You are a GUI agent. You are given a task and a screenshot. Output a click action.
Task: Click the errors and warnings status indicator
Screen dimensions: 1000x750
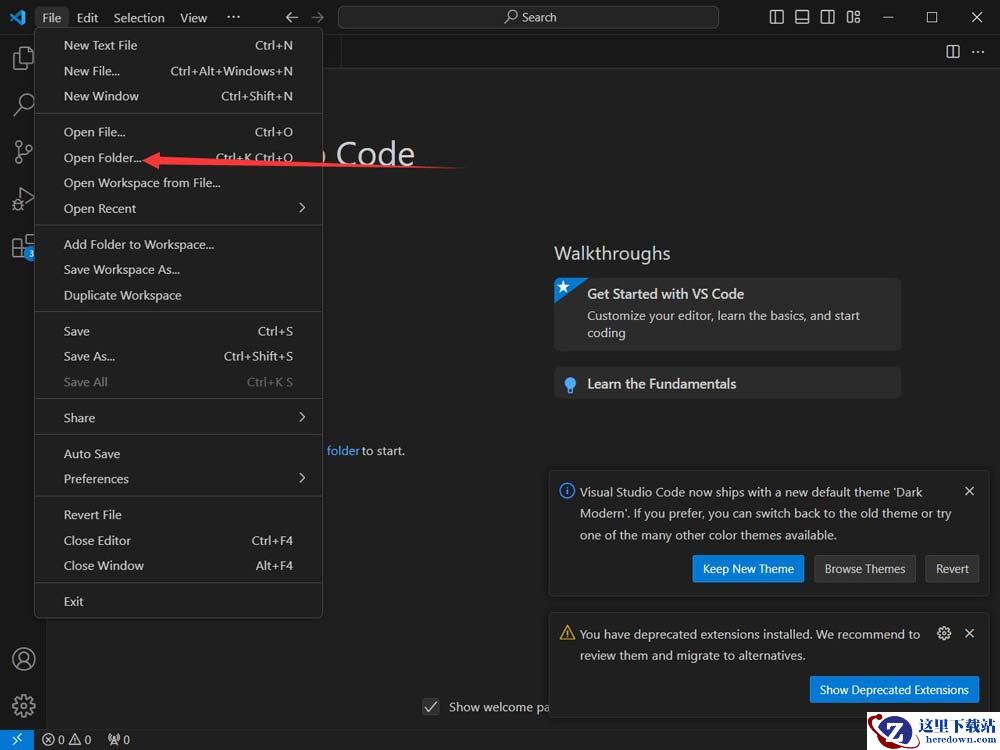[66, 740]
